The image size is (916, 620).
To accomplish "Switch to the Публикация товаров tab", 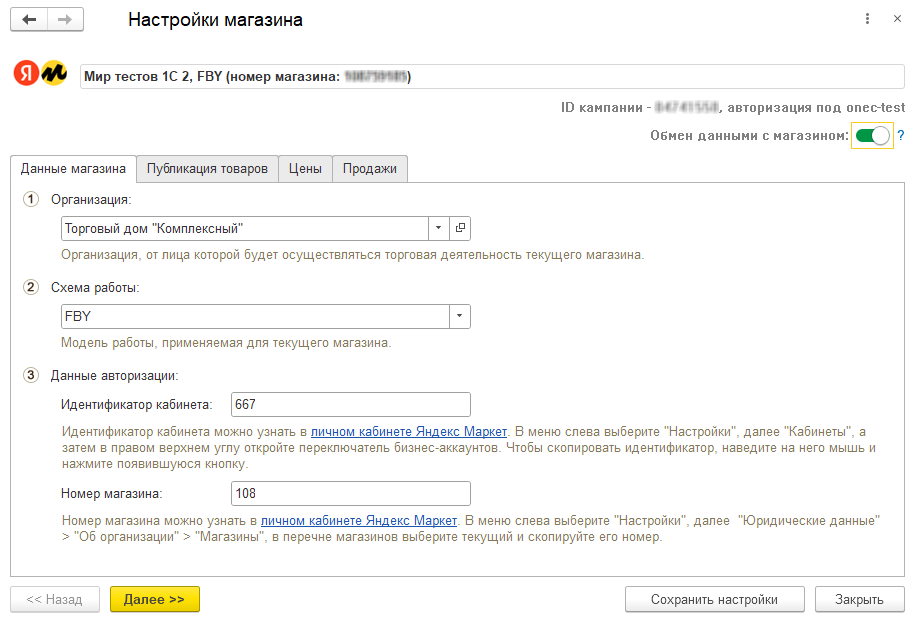I will coord(207,169).
